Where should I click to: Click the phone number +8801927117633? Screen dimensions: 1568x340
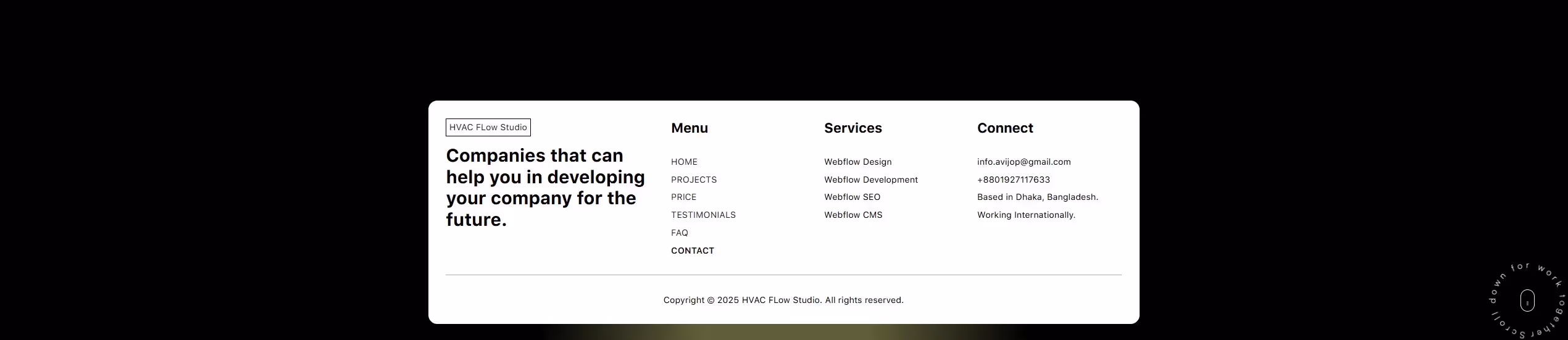click(1013, 180)
